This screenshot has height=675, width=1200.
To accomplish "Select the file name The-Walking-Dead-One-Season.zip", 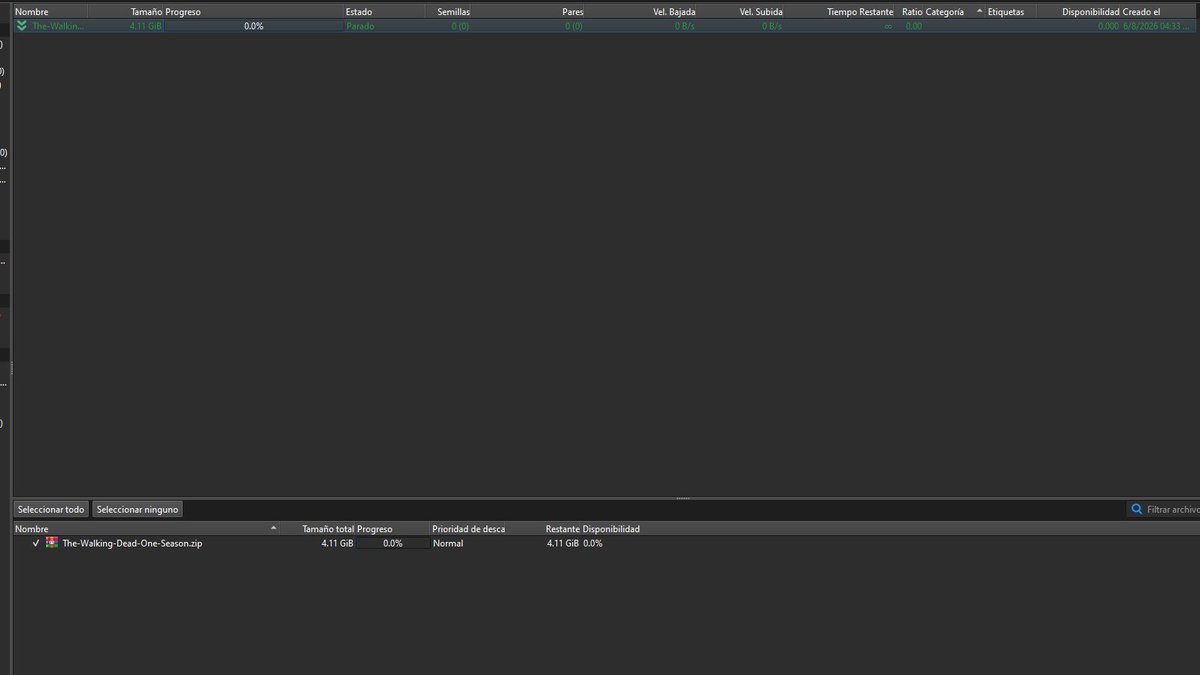I will pos(132,543).
